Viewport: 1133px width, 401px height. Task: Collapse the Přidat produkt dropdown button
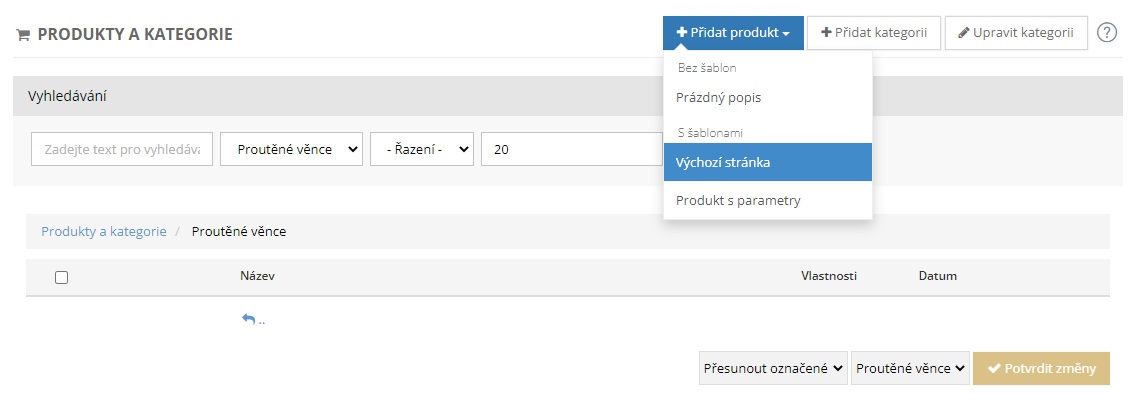732,33
